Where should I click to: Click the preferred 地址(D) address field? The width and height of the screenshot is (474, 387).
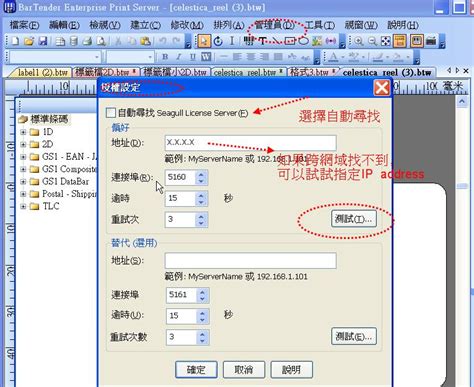pyautogui.click(x=250, y=143)
